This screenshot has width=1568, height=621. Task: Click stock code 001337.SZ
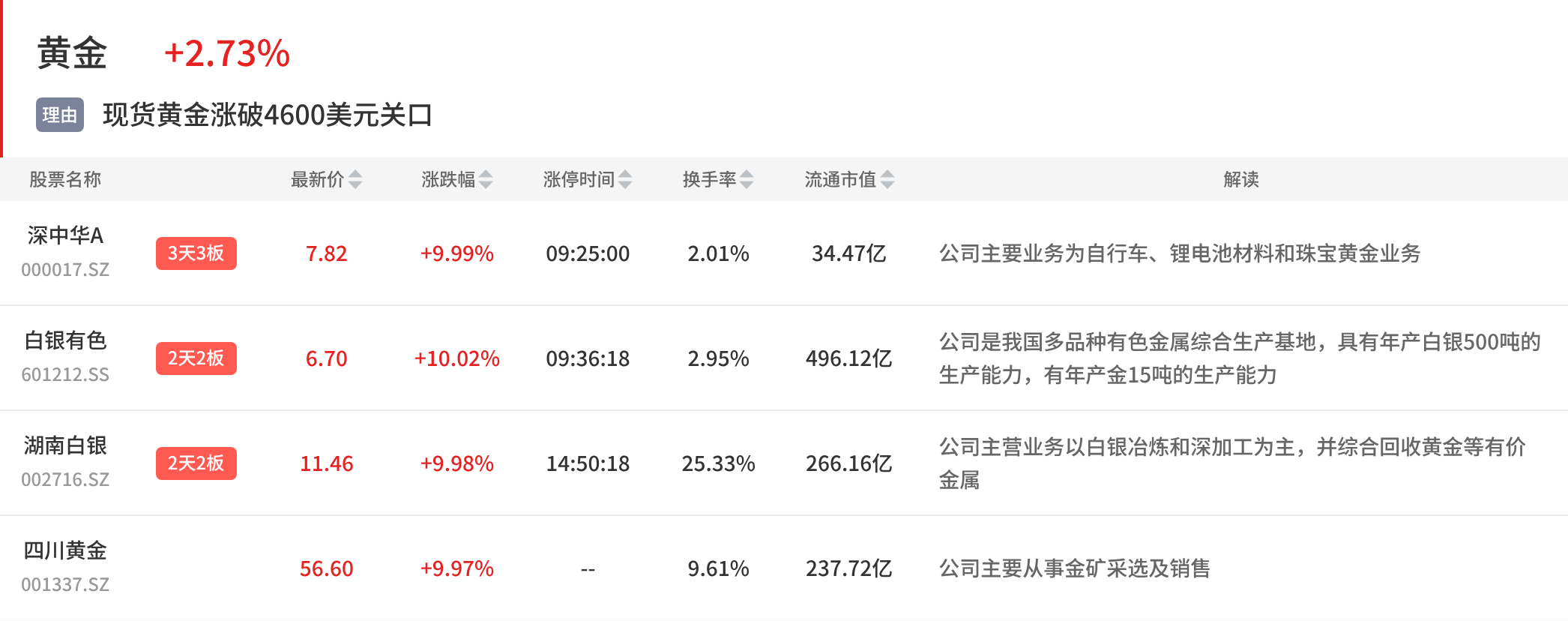tap(65, 584)
